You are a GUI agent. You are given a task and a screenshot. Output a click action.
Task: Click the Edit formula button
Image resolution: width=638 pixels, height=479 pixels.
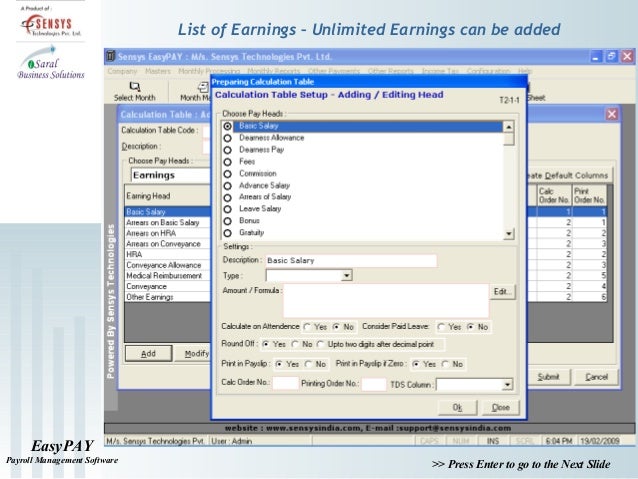tap(503, 292)
